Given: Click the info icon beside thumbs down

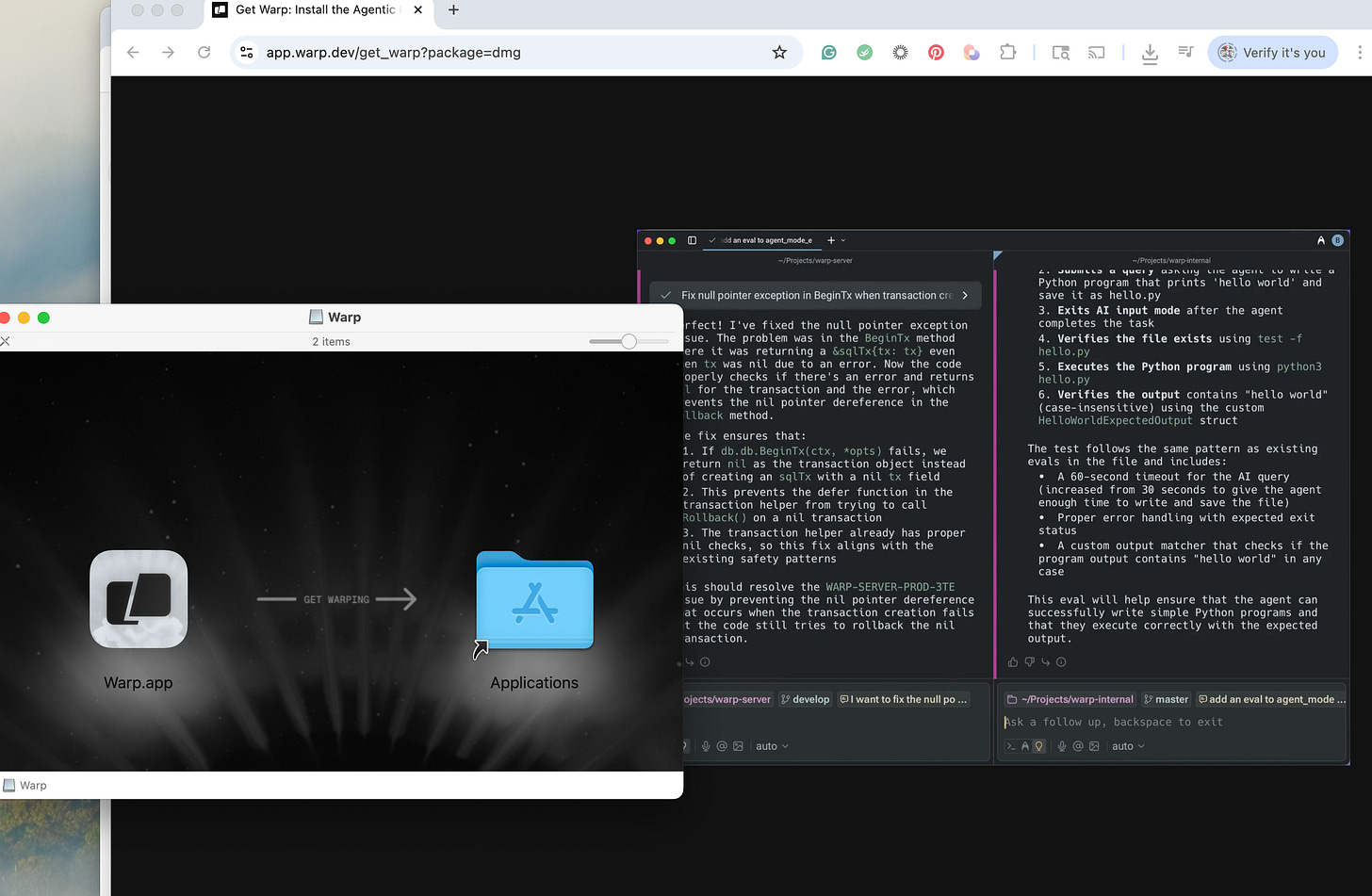Looking at the screenshot, I should tap(1061, 661).
